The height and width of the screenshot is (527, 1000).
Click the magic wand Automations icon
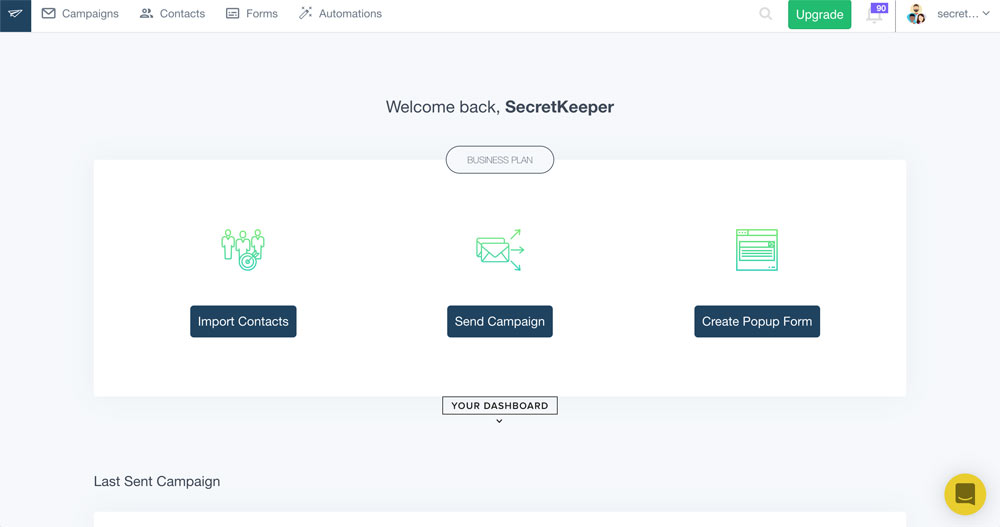(x=306, y=14)
